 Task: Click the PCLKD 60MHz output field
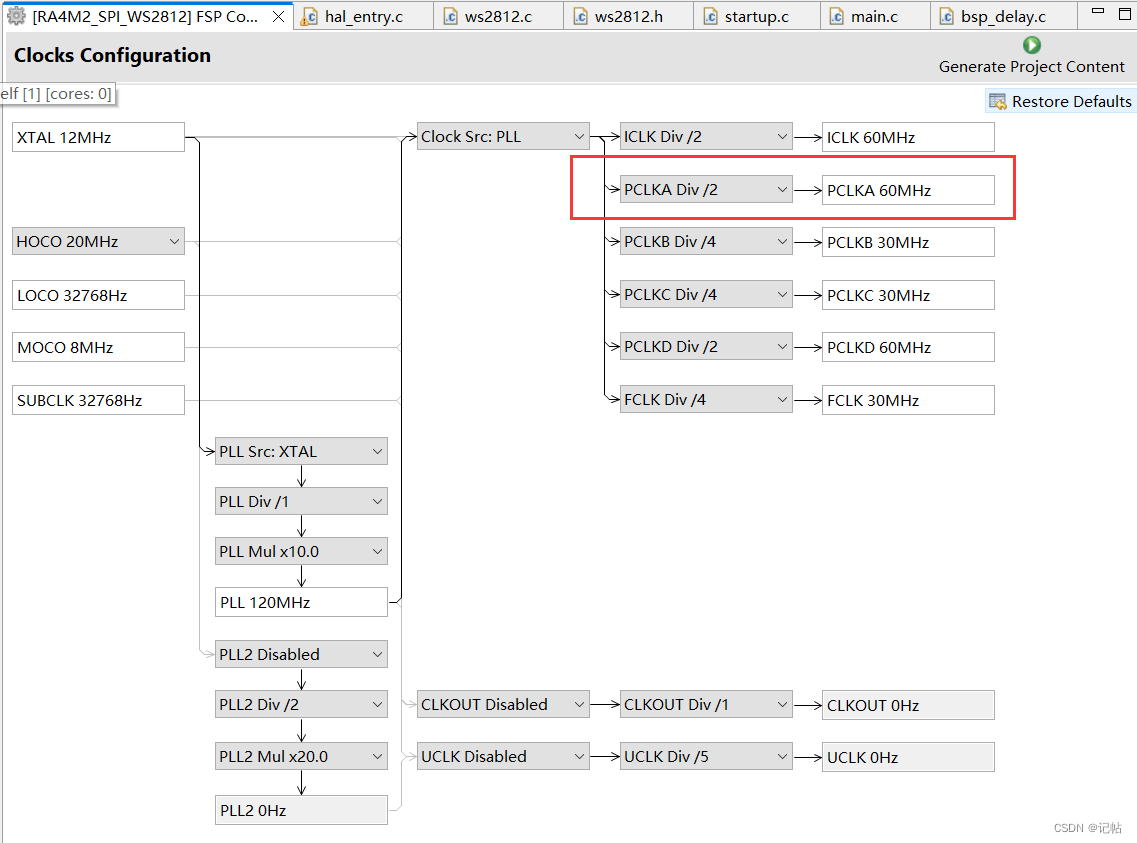tap(908, 347)
